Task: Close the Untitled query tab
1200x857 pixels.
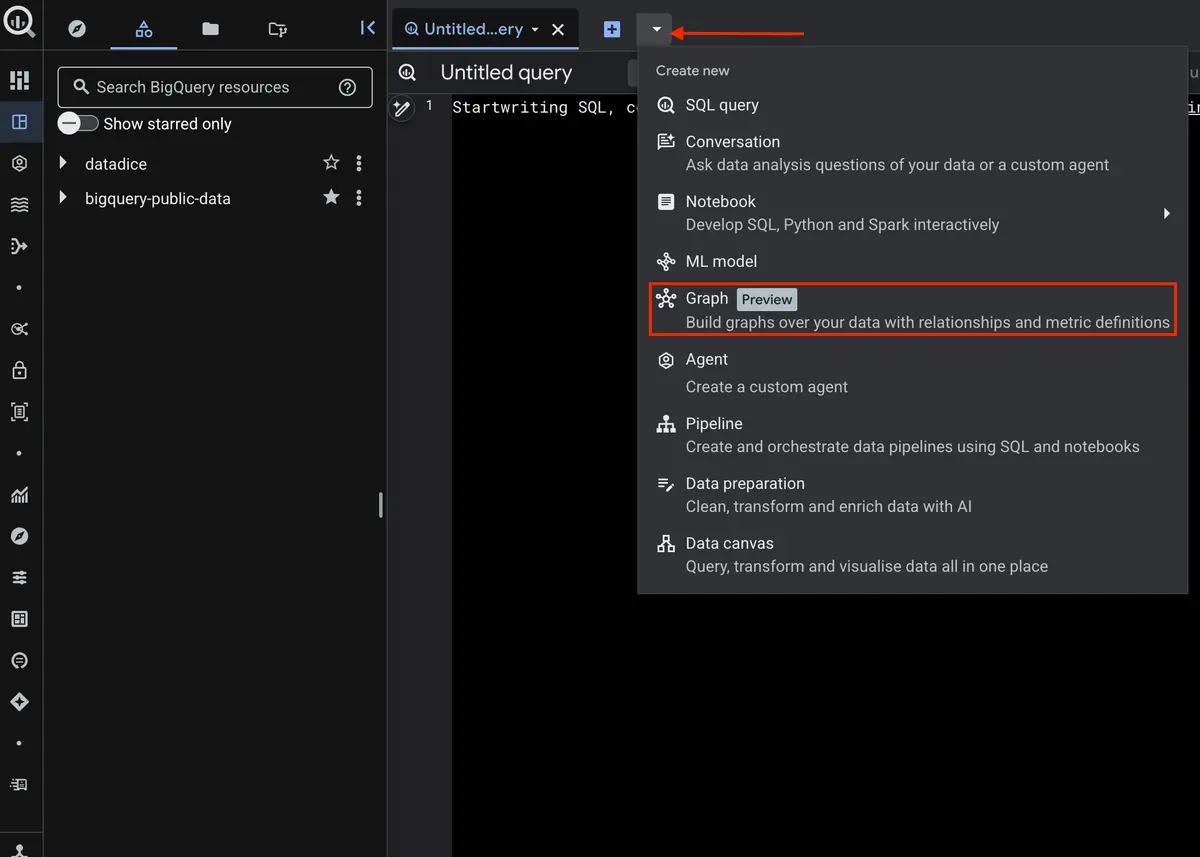Action: click(x=558, y=30)
